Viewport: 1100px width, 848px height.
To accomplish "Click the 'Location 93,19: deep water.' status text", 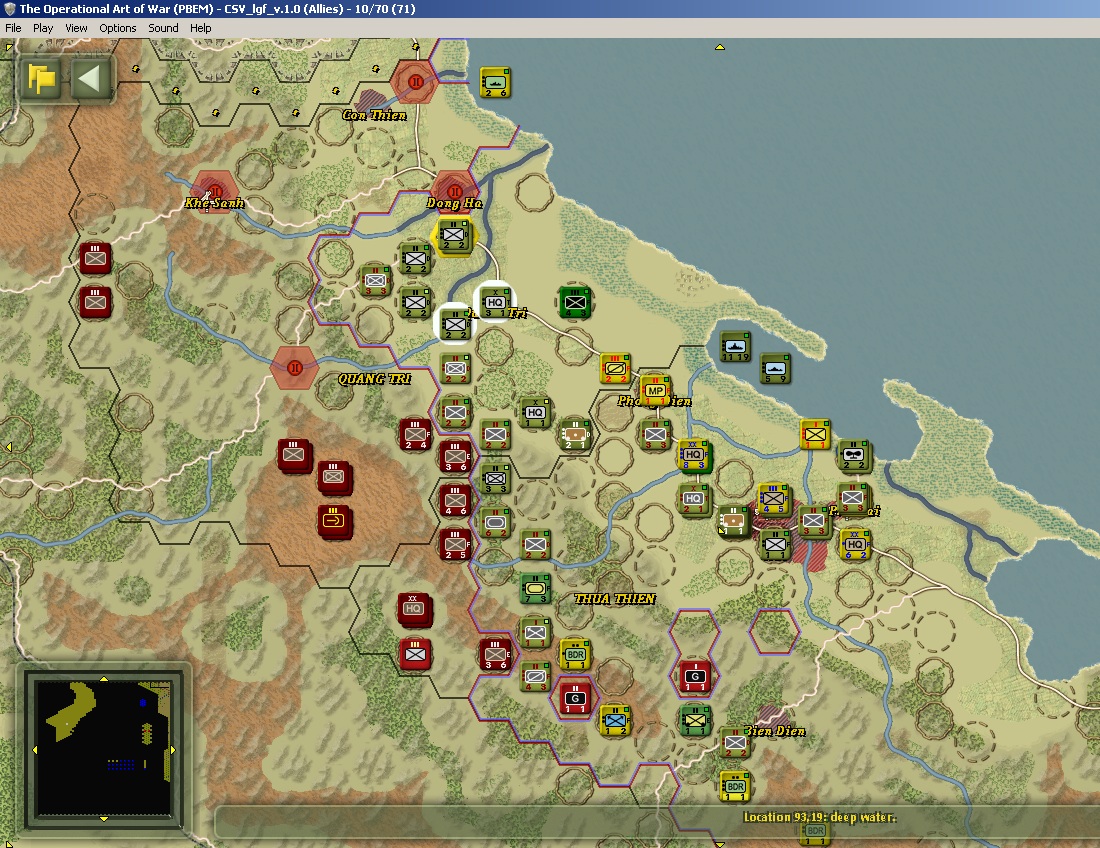I will click(x=819, y=817).
